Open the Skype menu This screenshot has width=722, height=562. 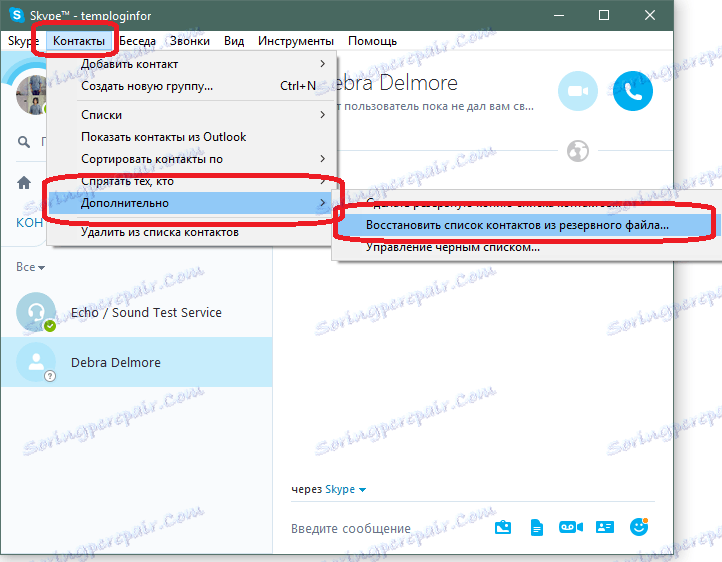click(x=23, y=41)
